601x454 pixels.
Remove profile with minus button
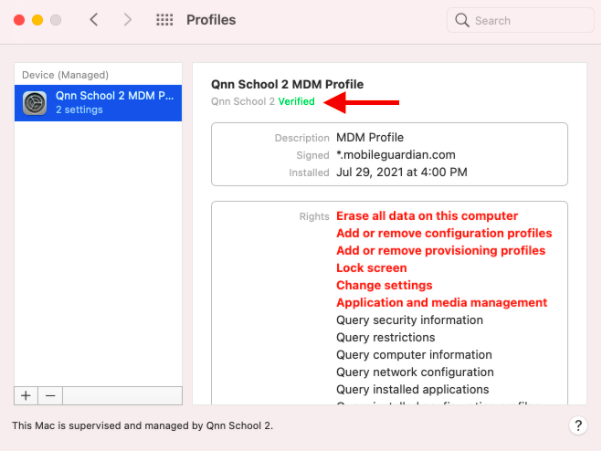(x=50, y=395)
